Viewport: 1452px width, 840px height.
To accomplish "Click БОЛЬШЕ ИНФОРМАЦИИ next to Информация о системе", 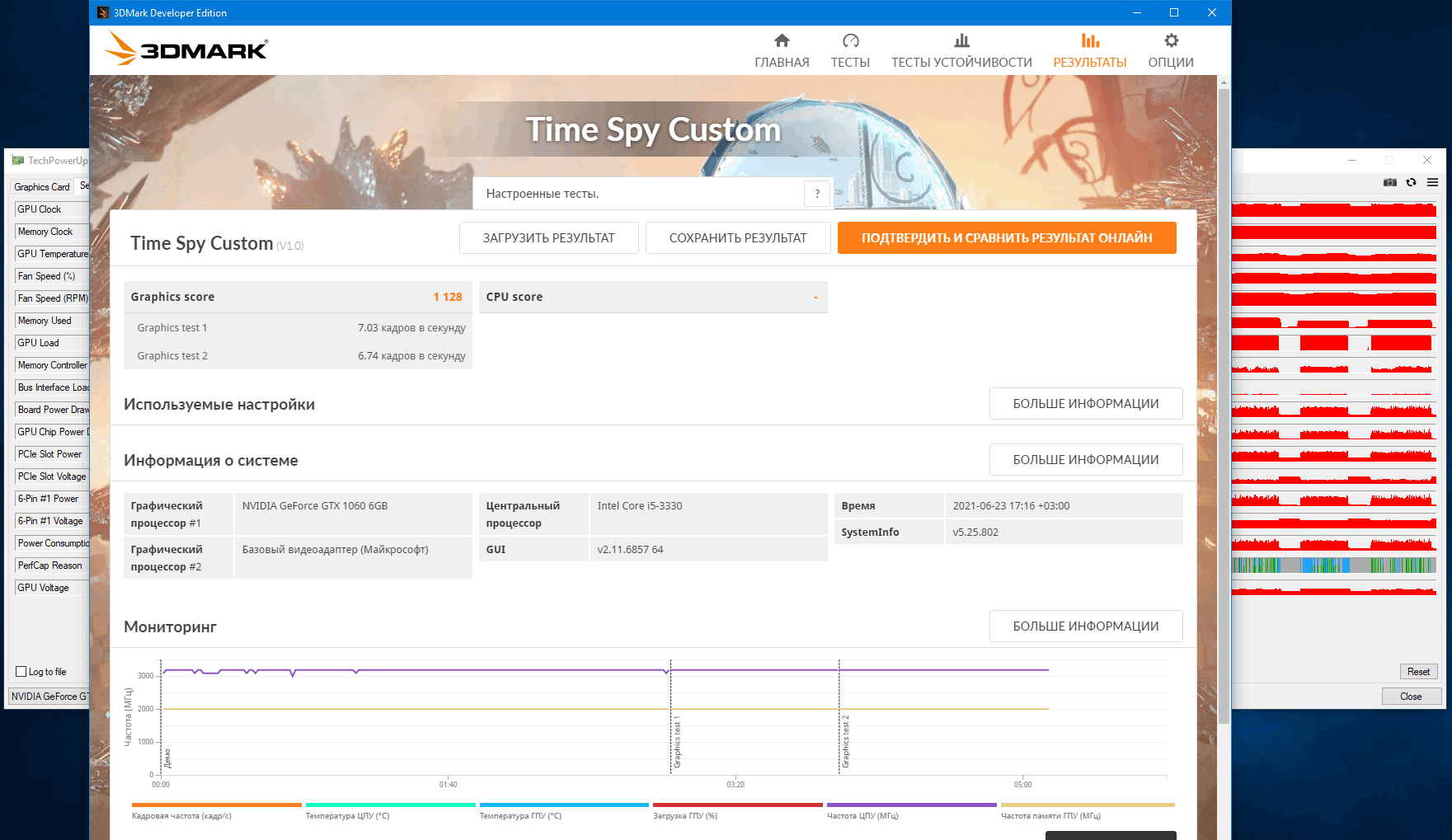I will coord(1086,460).
